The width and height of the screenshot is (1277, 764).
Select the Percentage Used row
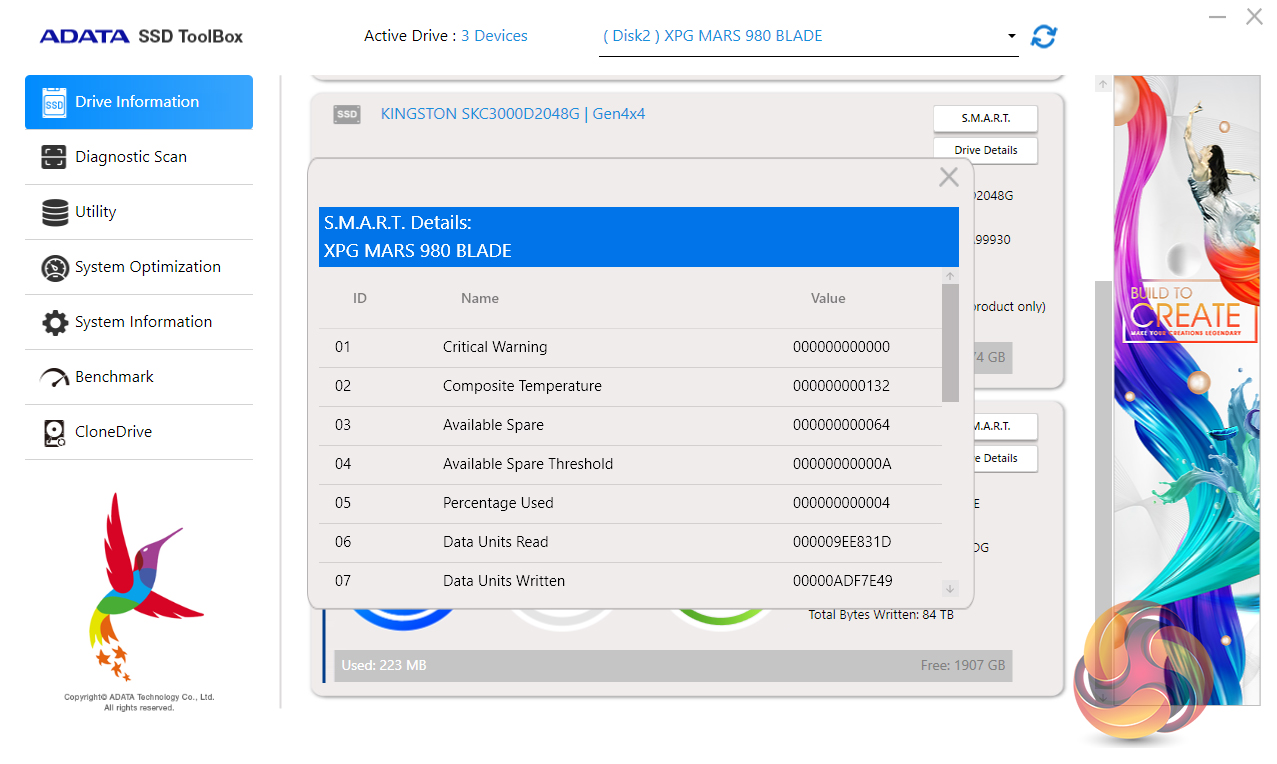coord(630,503)
